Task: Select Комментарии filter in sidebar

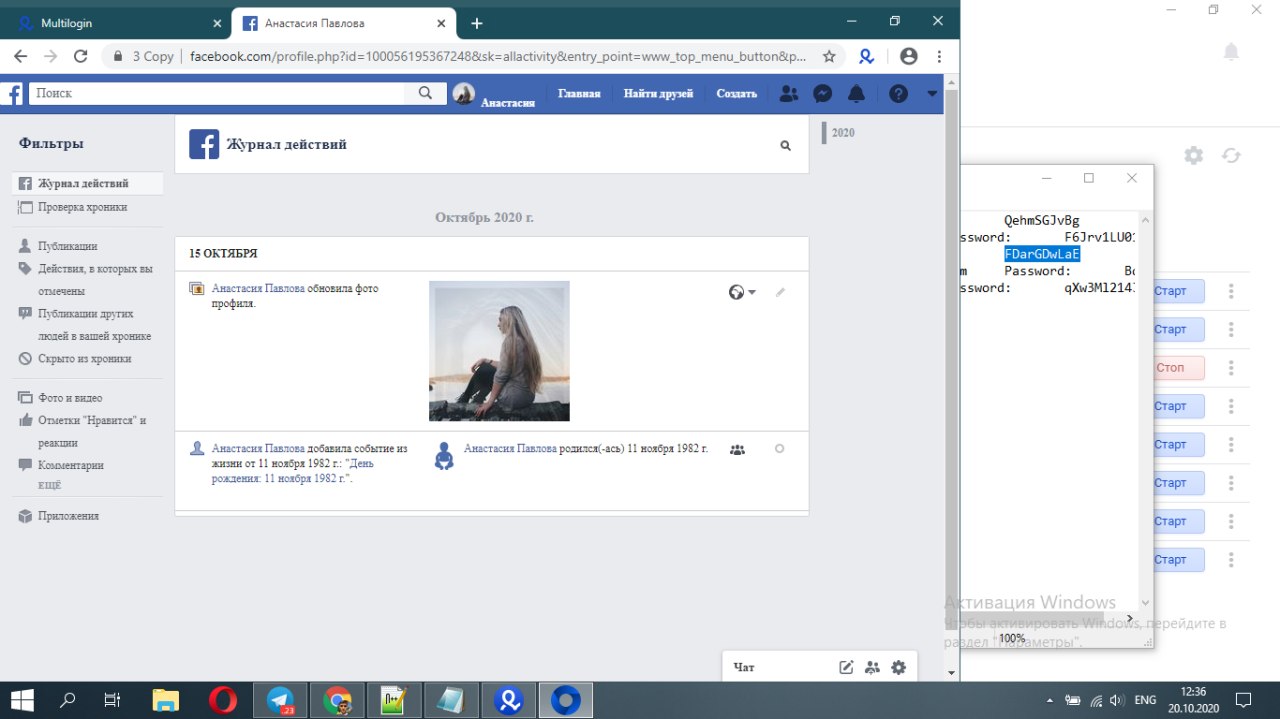Action: click(70, 465)
